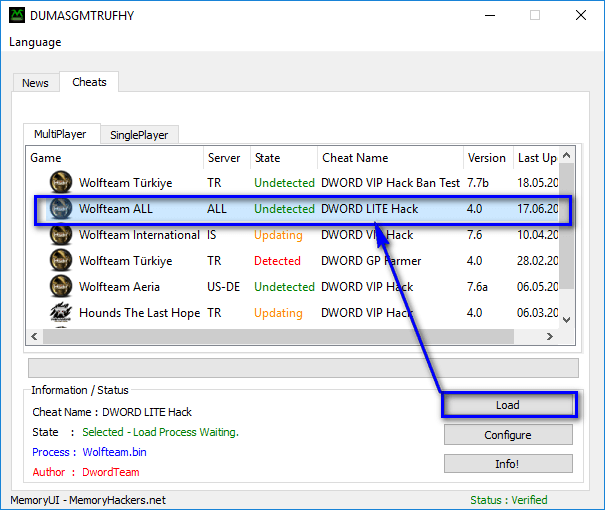This screenshot has width=605, height=510.
Task: Click the 7.7b version cell
Action: click(x=478, y=182)
